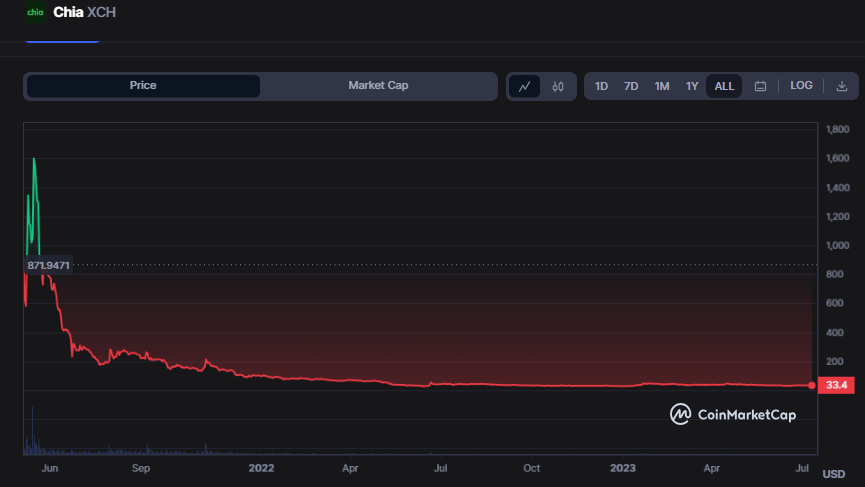Click the 1,000 y-axis value
Viewport: 865px width, 487px height.
pos(837,245)
